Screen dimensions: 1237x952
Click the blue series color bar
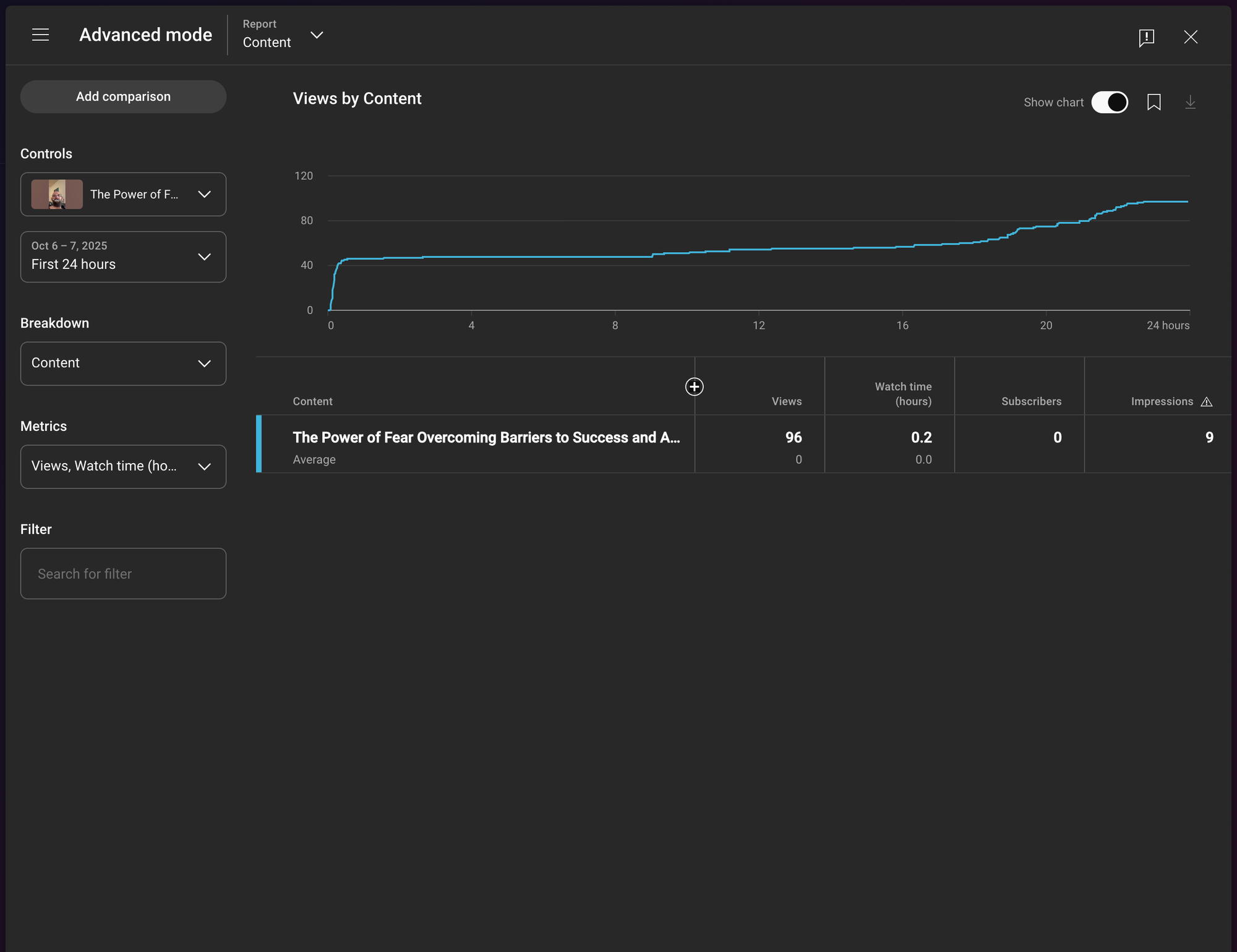point(259,444)
